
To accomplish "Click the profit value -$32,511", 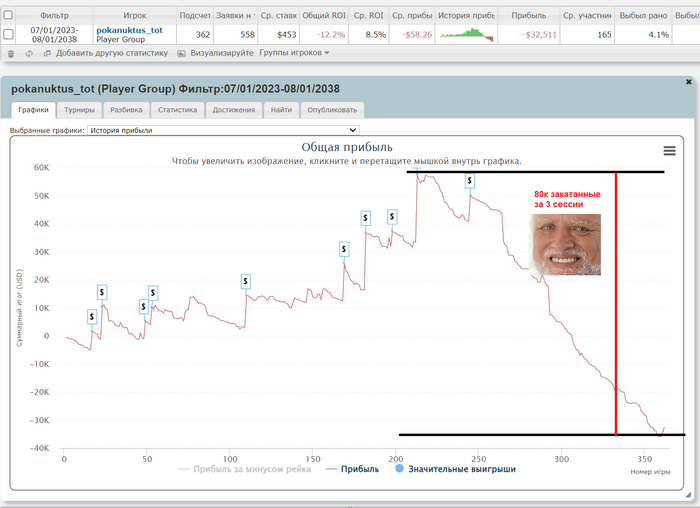I will tap(540, 34).
